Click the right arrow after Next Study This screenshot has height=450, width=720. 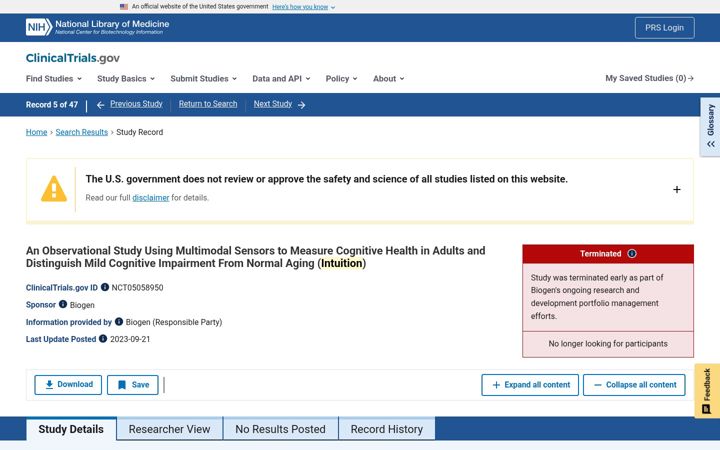pos(301,105)
